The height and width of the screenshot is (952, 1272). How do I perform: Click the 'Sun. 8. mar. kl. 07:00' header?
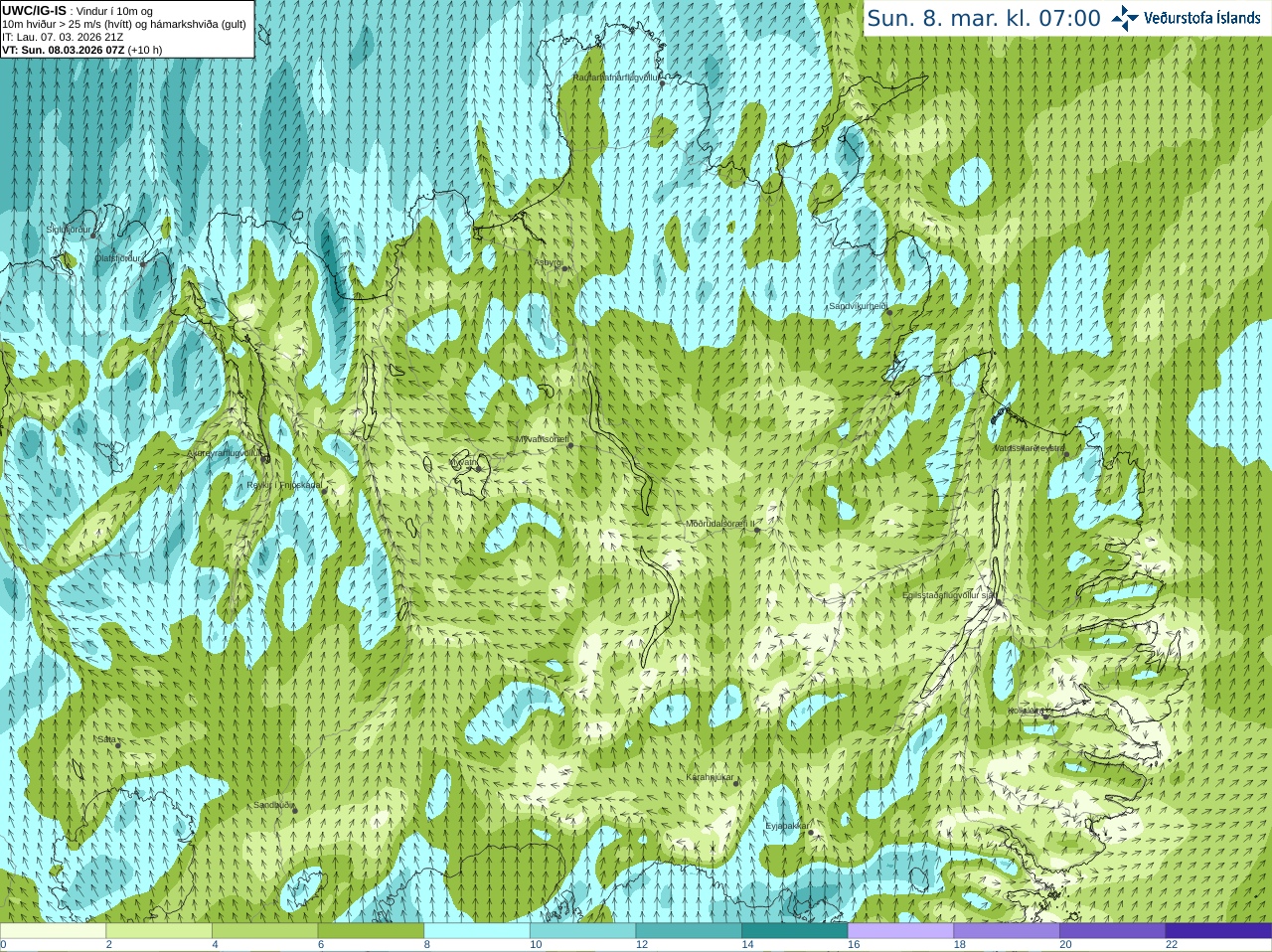pyautogui.click(x=984, y=18)
